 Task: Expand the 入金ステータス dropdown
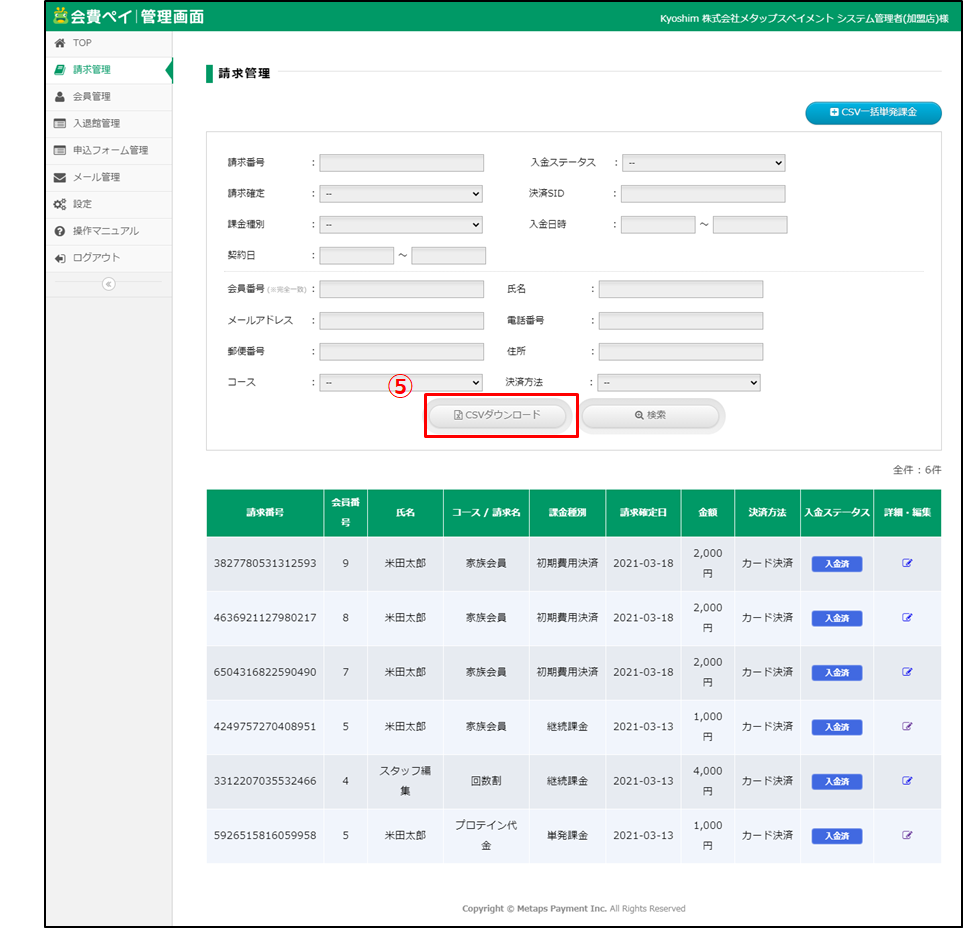point(703,163)
